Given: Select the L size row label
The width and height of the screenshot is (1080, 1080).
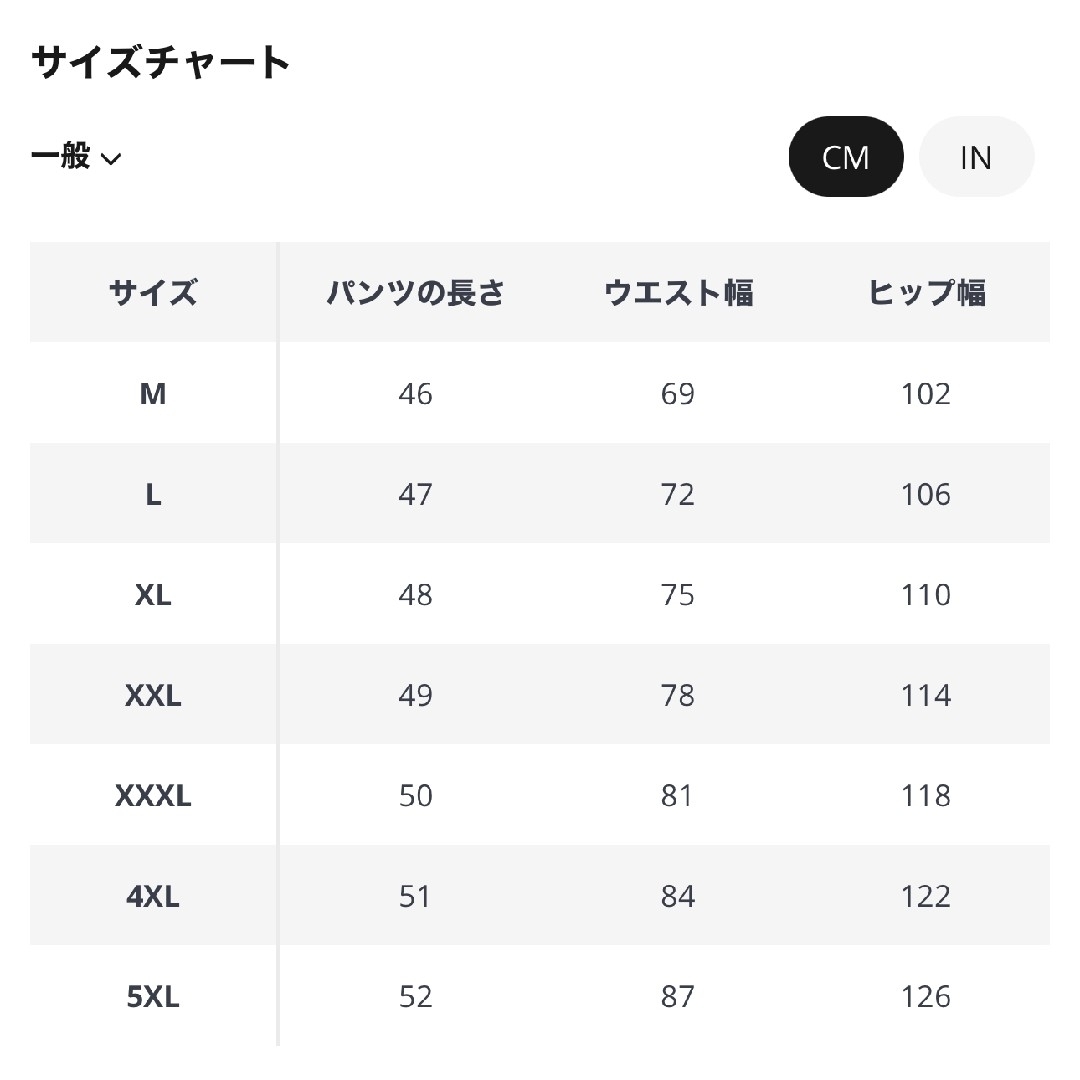Looking at the screenshot, I should tap(153, 495).
